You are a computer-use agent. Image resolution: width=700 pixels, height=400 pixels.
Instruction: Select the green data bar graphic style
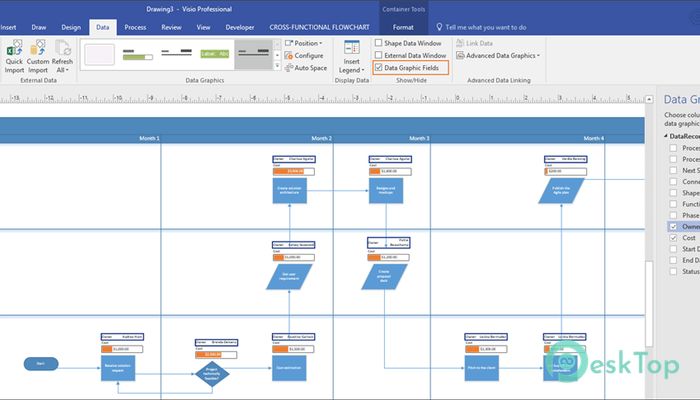click(x=138, y=54)
